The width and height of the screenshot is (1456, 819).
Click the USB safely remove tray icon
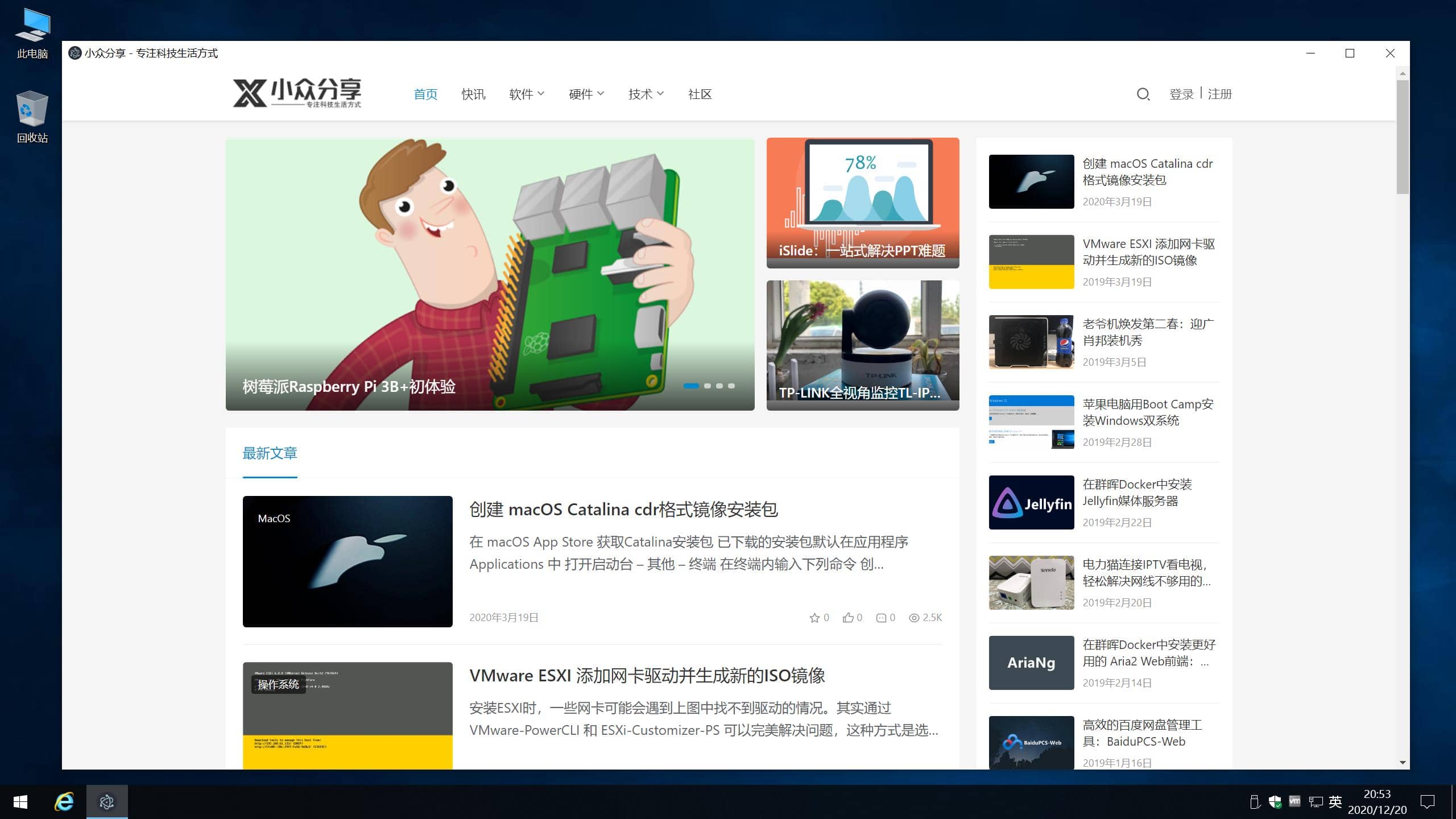pos(1255,802)
